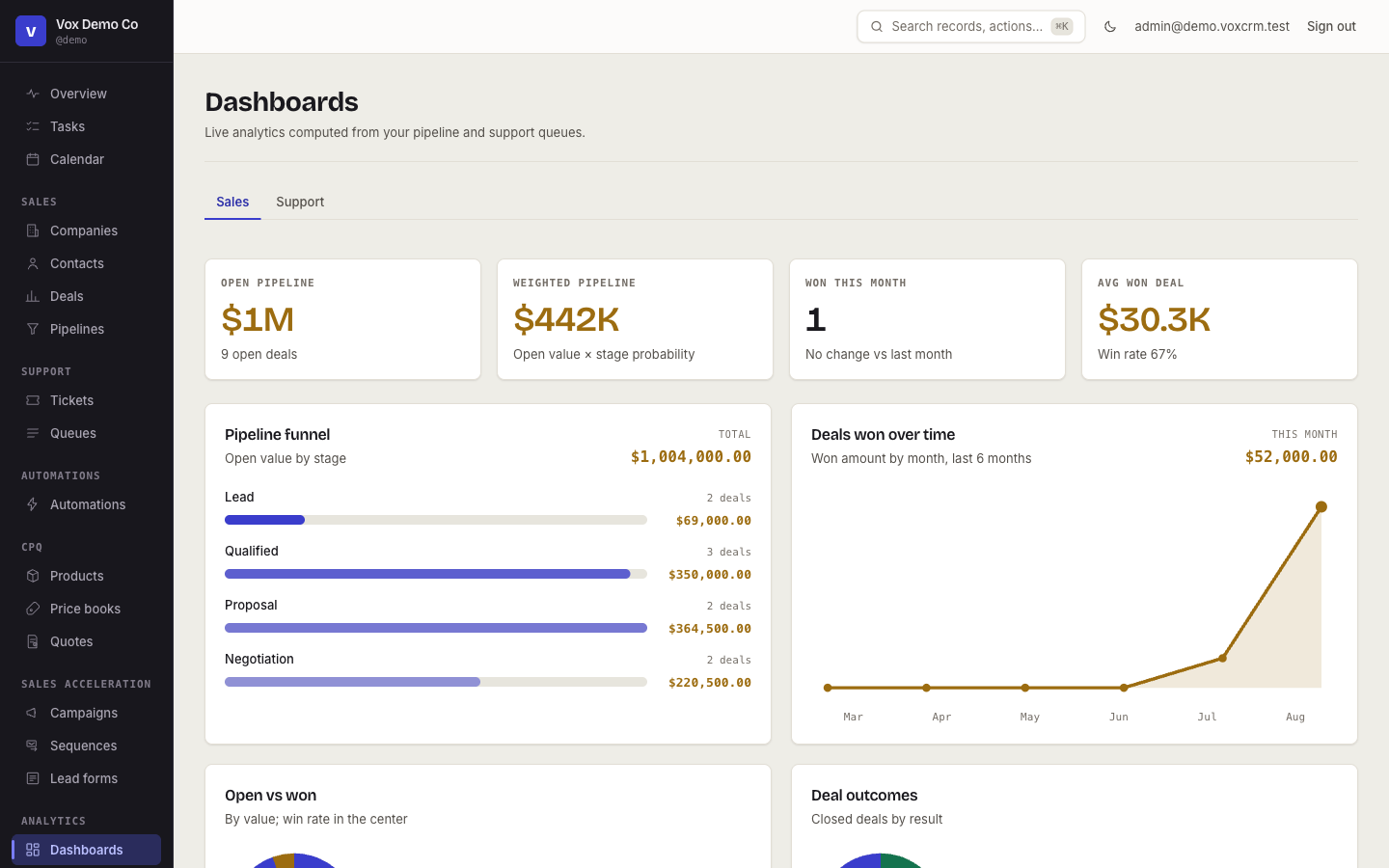The image size is (1389, 868).
Task: Click the Open vs won heading
Action: (x=270, y=796)
